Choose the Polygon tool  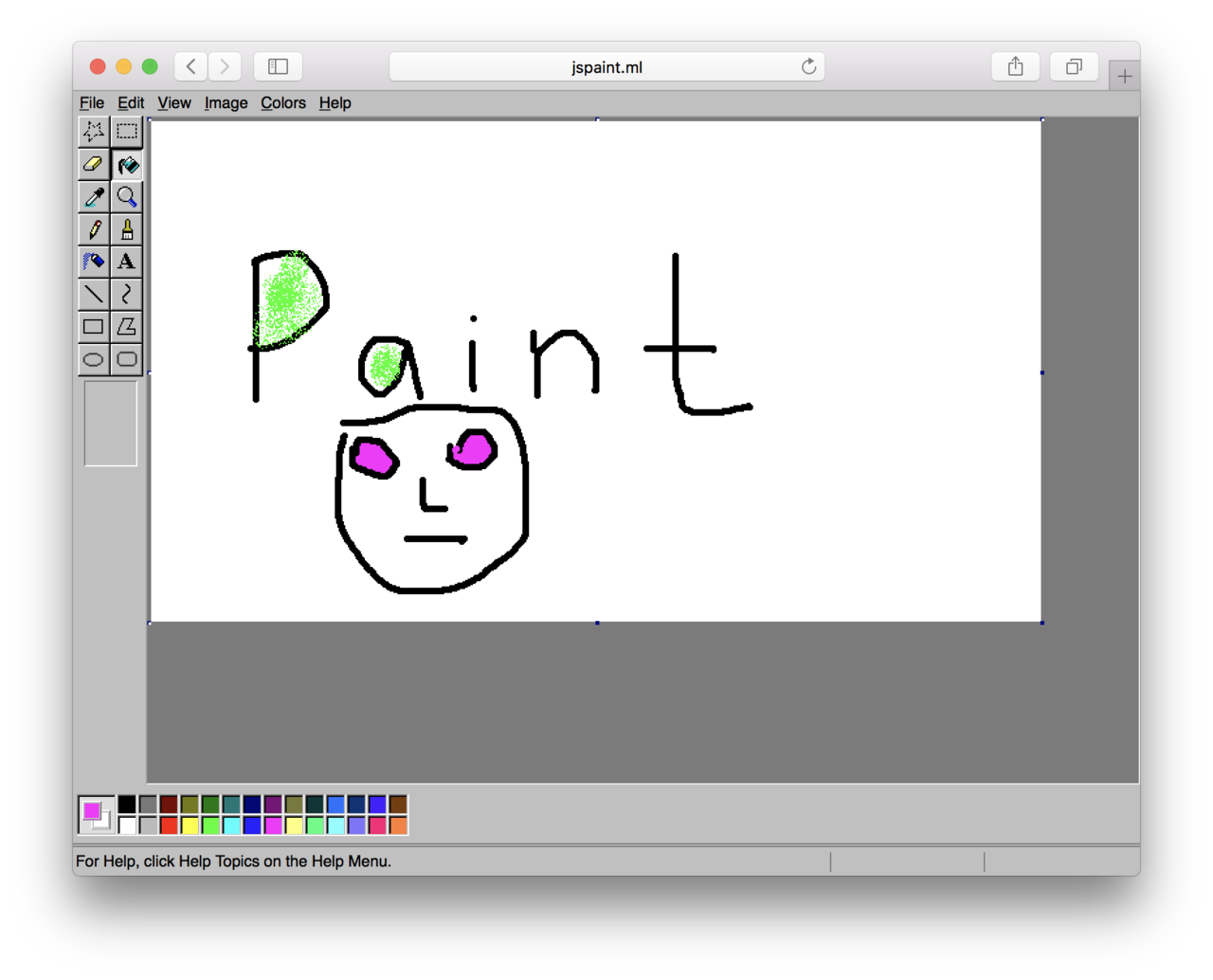[127, 326]
